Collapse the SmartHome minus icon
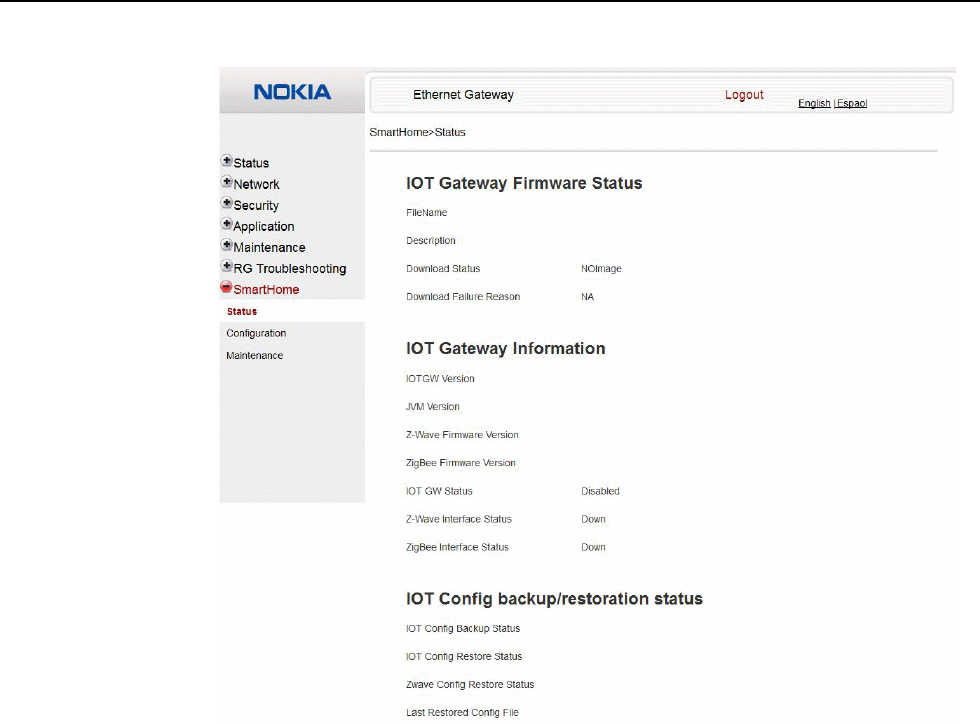Image resolution: width=980 pixels, height=724 pixels. tap(227, 288)
